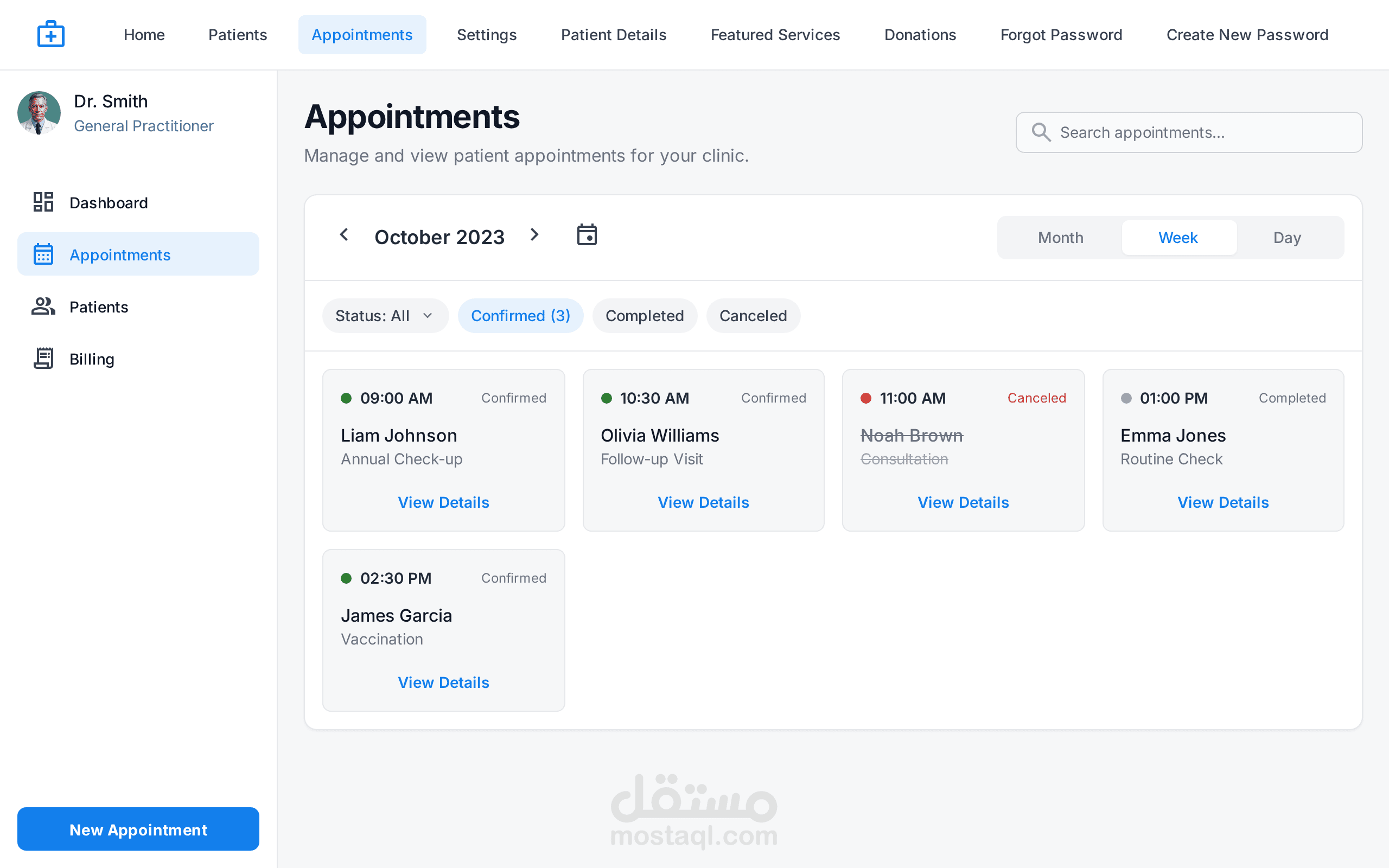Screen dimensions: 1389x868
Task: Select the Month view in the view switcher
Action: [x=1059, y=237]
